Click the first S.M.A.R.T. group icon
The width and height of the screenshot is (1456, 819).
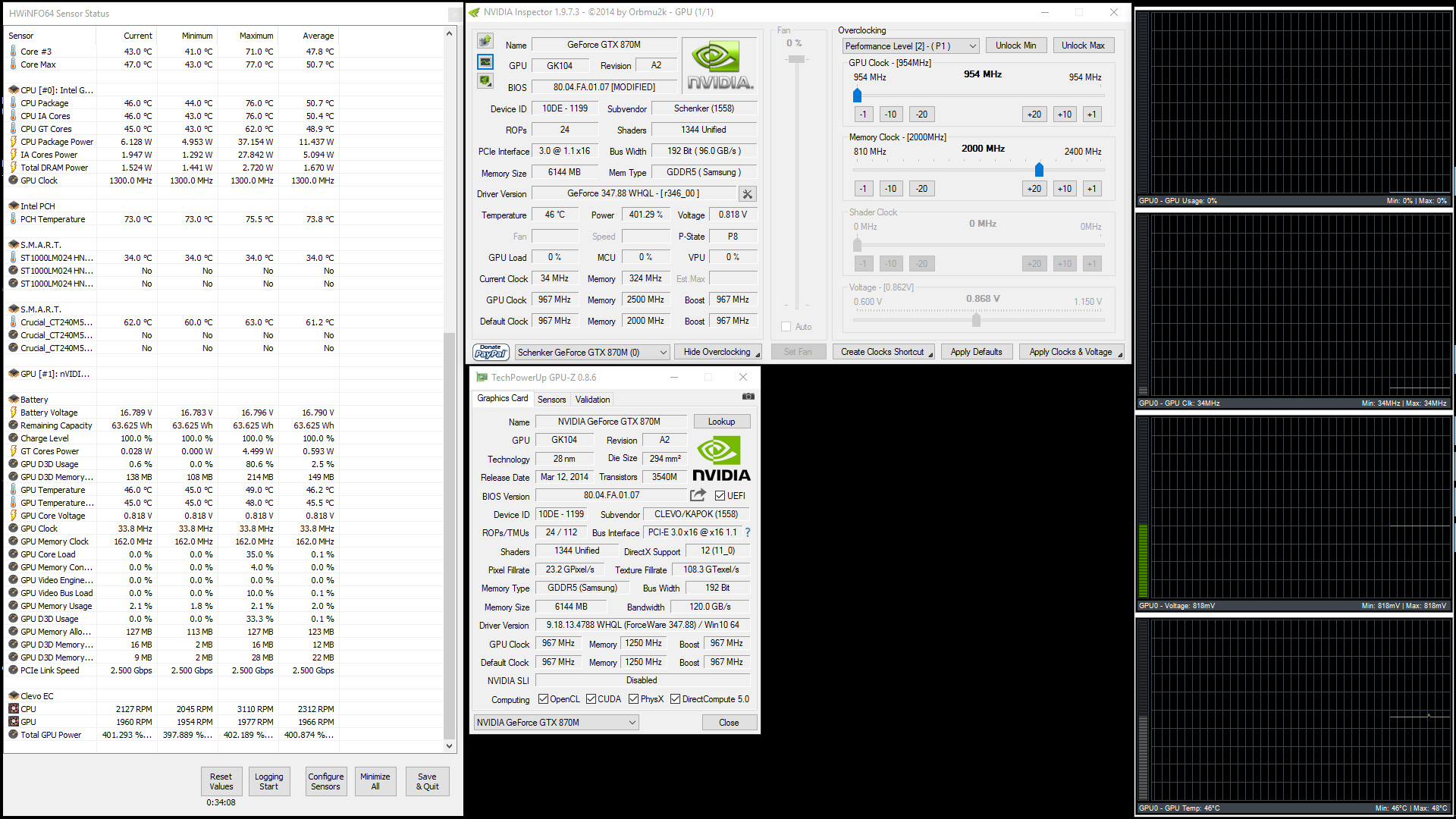coord(14,245)
